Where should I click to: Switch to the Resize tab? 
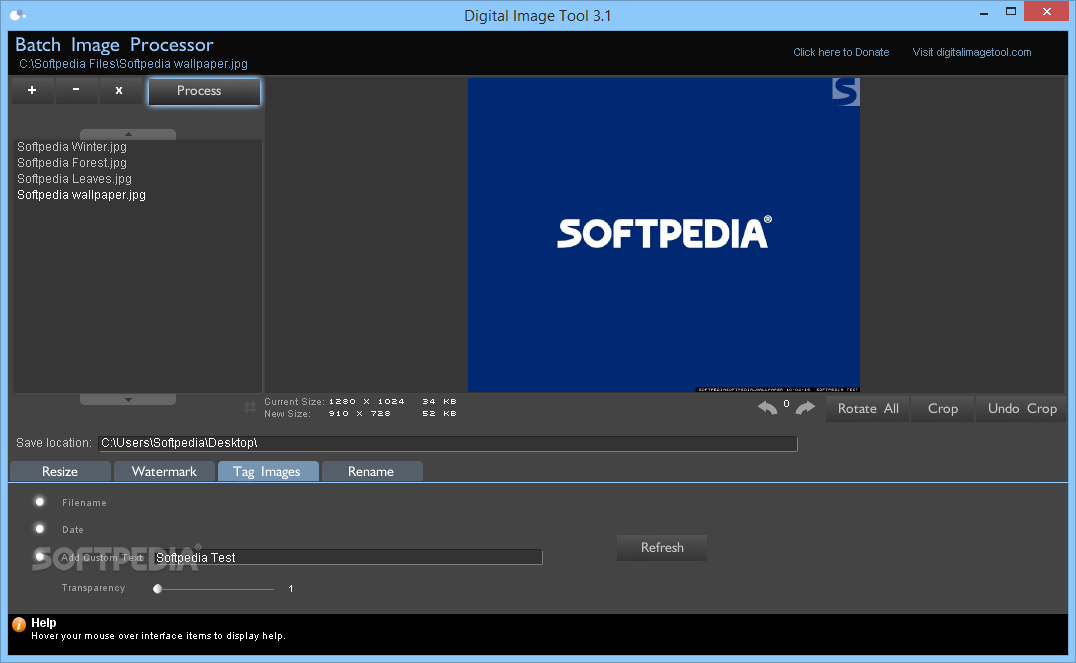(60, 472)
